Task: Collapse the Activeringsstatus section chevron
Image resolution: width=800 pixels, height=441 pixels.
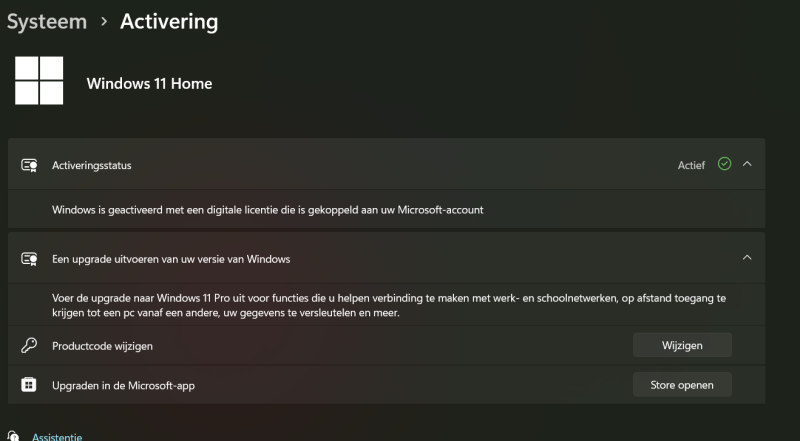Action: coord(747,164)
